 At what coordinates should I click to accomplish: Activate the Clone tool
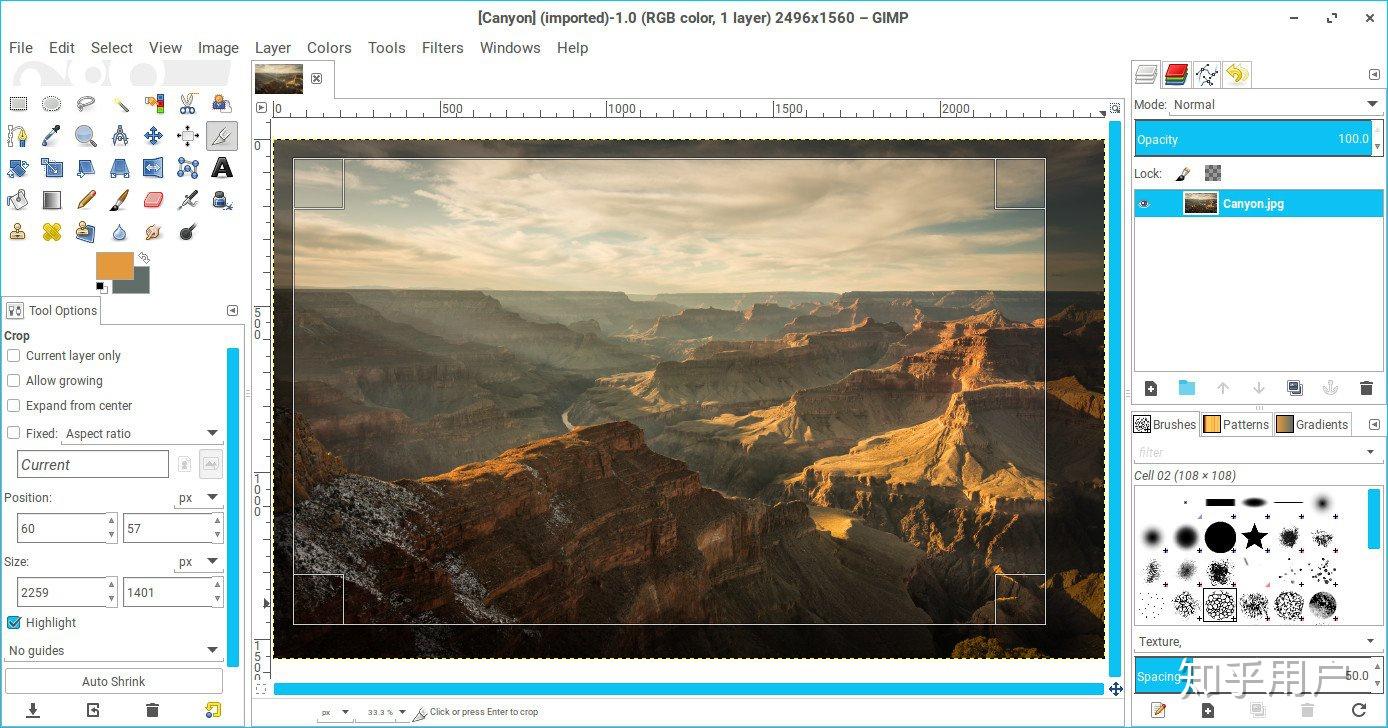point(19,231)
